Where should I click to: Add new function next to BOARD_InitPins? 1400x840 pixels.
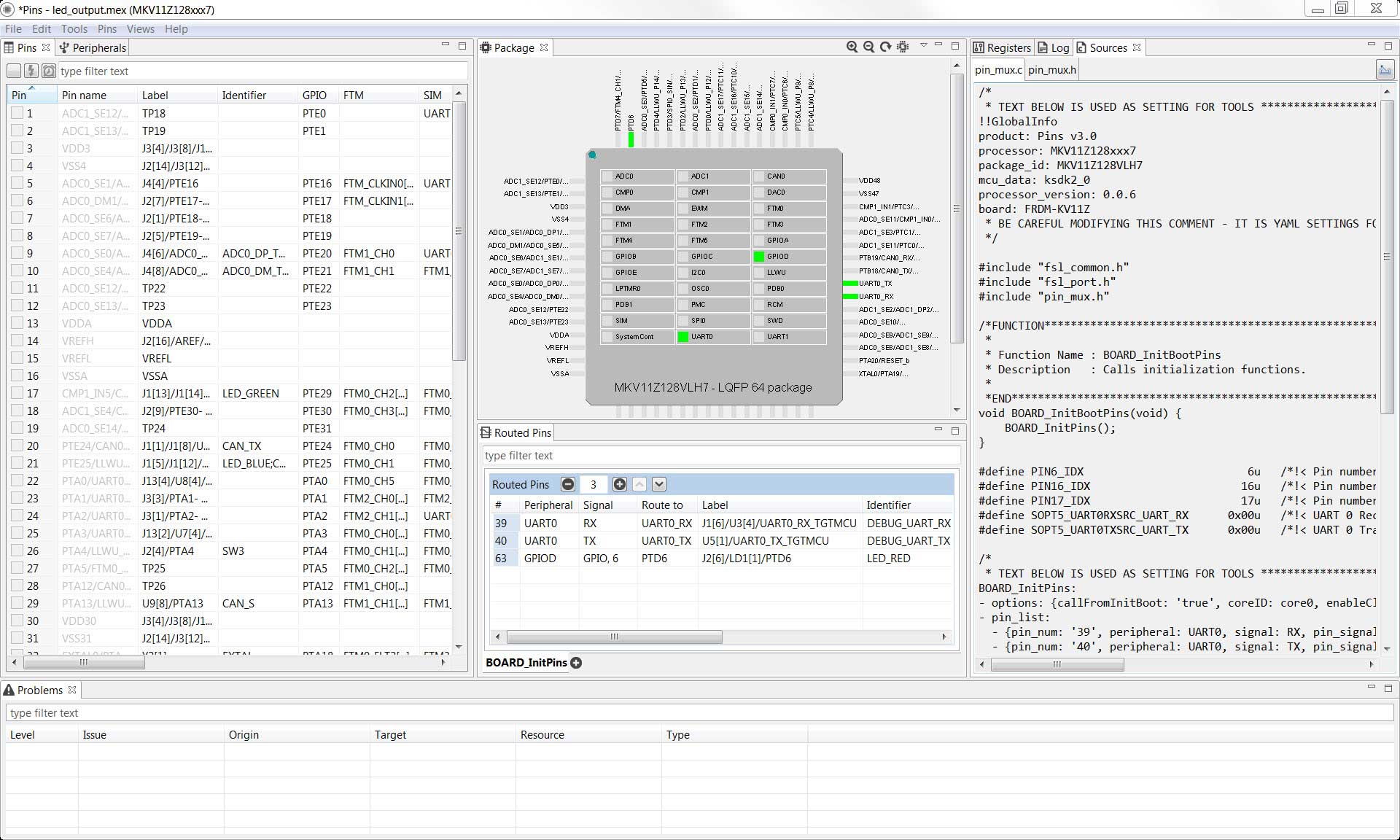576,663
